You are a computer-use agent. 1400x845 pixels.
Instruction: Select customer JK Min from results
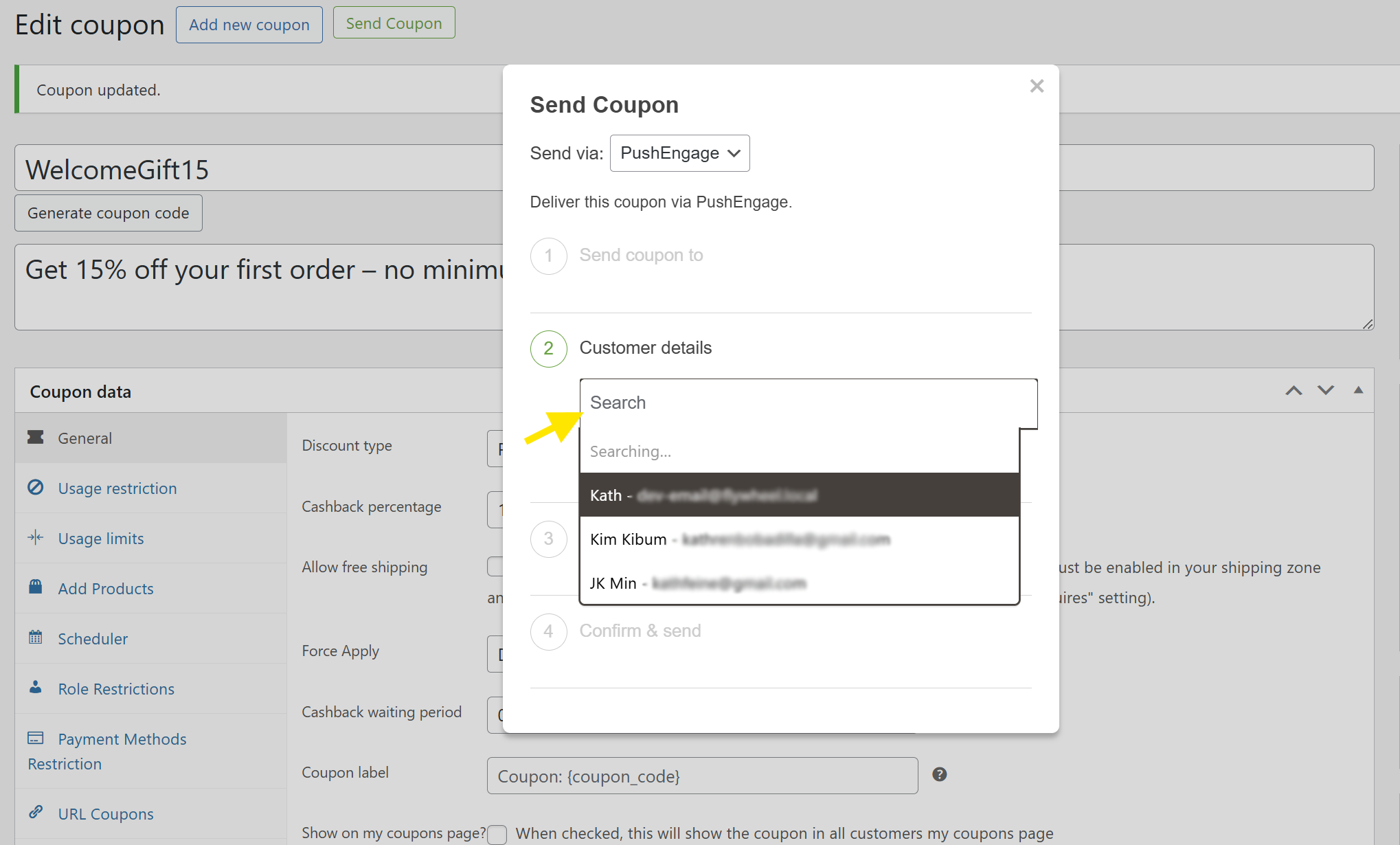[x=799, y=583]
